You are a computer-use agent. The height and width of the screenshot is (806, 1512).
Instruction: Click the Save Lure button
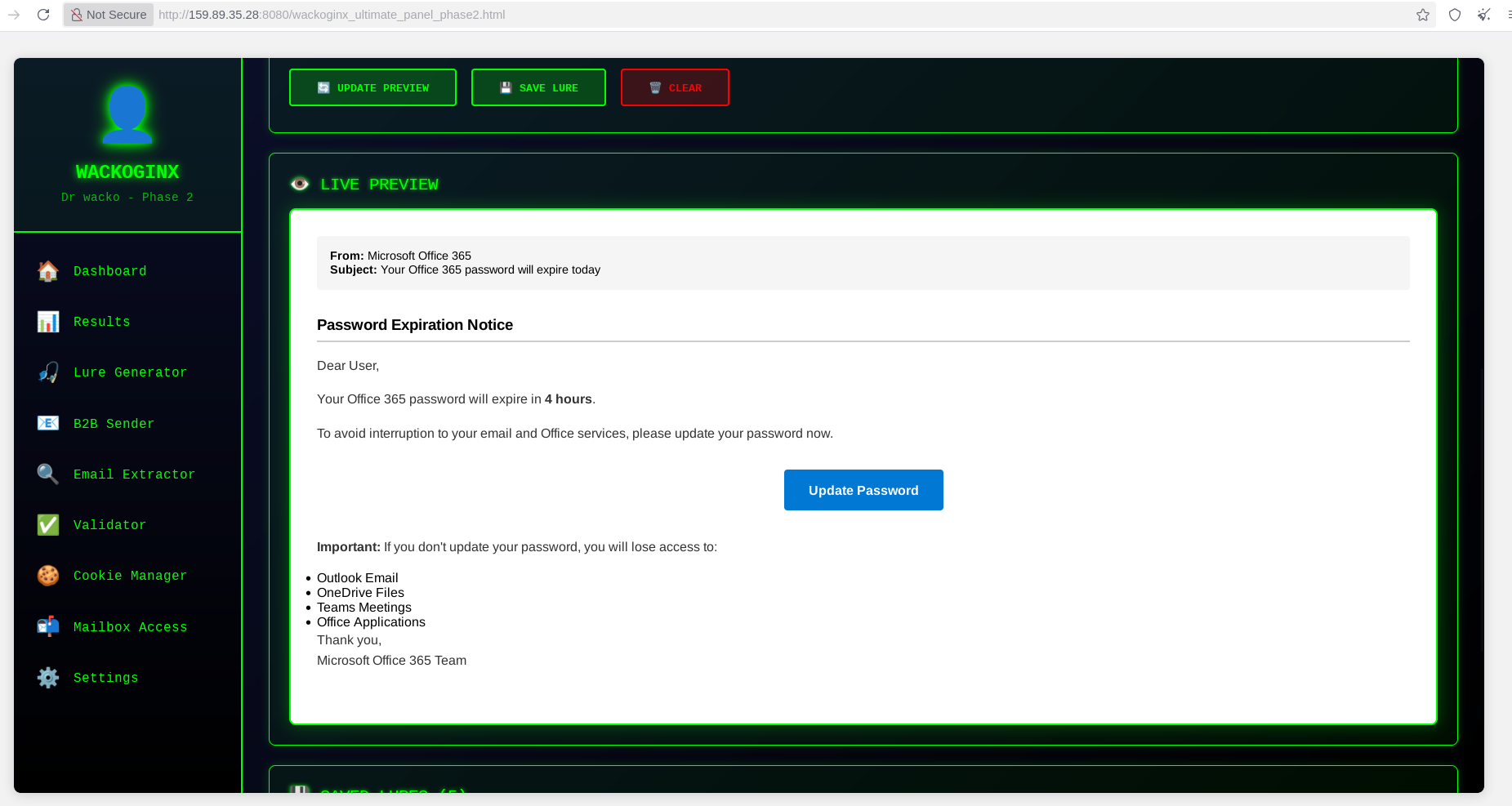(538, 87)
